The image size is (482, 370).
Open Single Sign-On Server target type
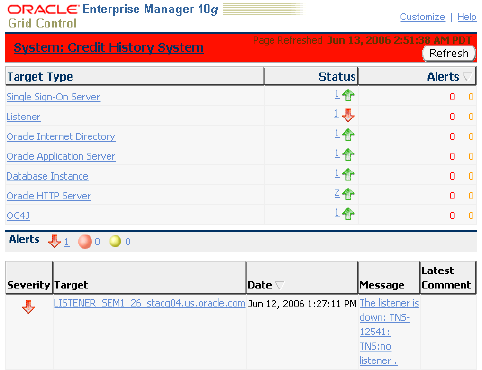(x=53, y=97)
